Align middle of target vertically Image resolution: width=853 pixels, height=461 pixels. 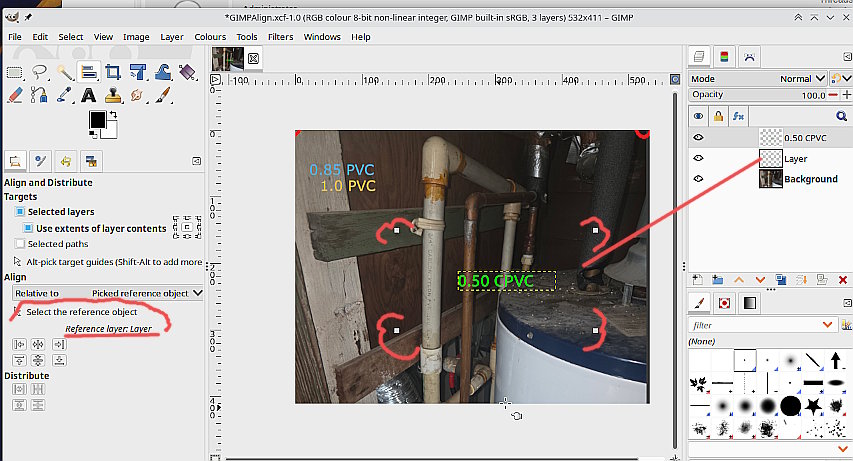(38, 360)
